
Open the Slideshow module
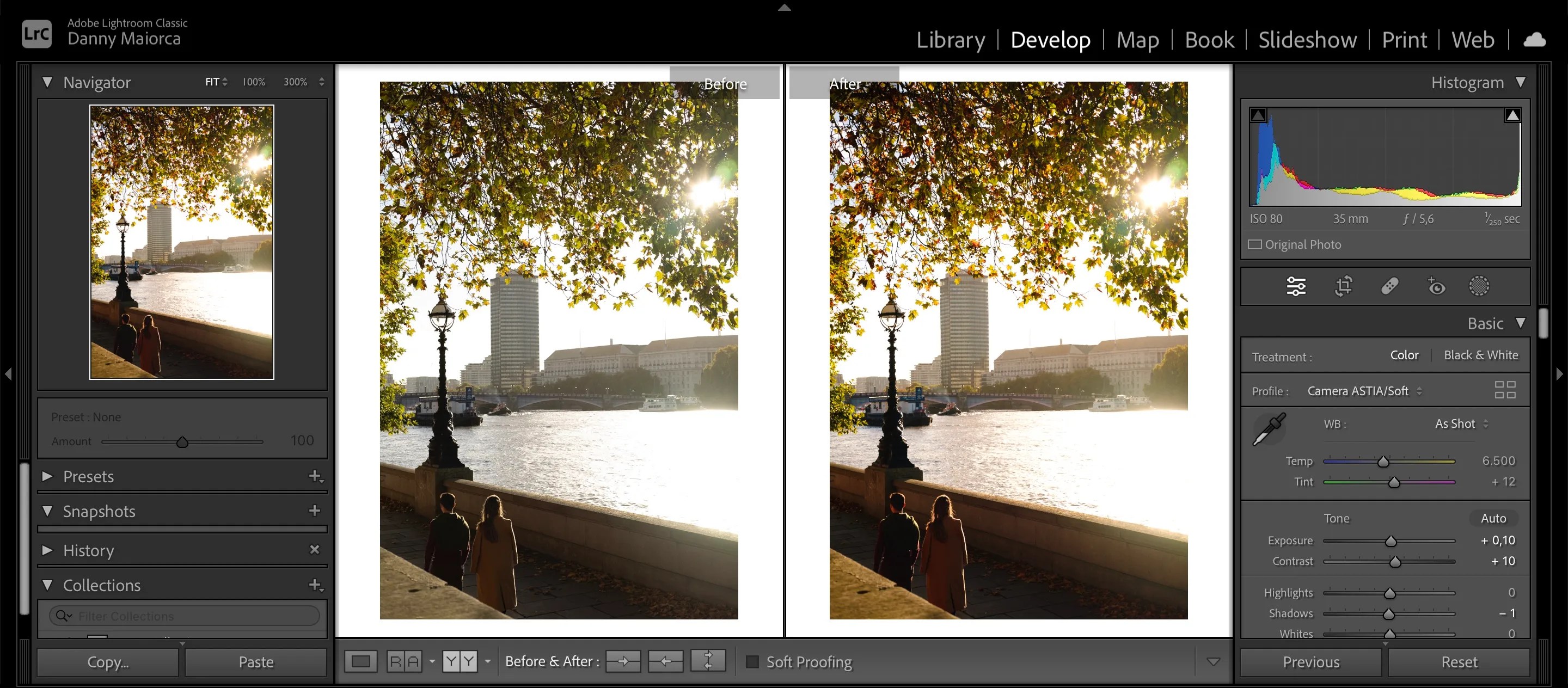coord(1307,40)
